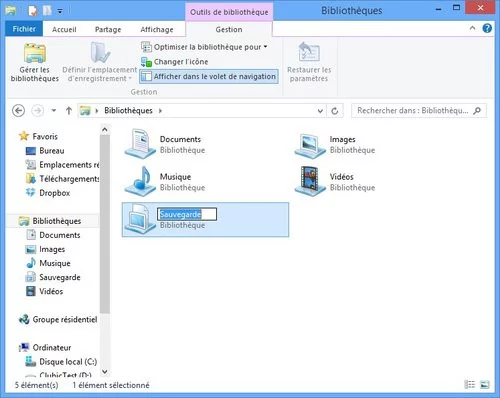Image resolution: width=500 pixels, height=398 pixels.
Task: Open Documents under Bibliothèques in sidebar
Action: 60,235
